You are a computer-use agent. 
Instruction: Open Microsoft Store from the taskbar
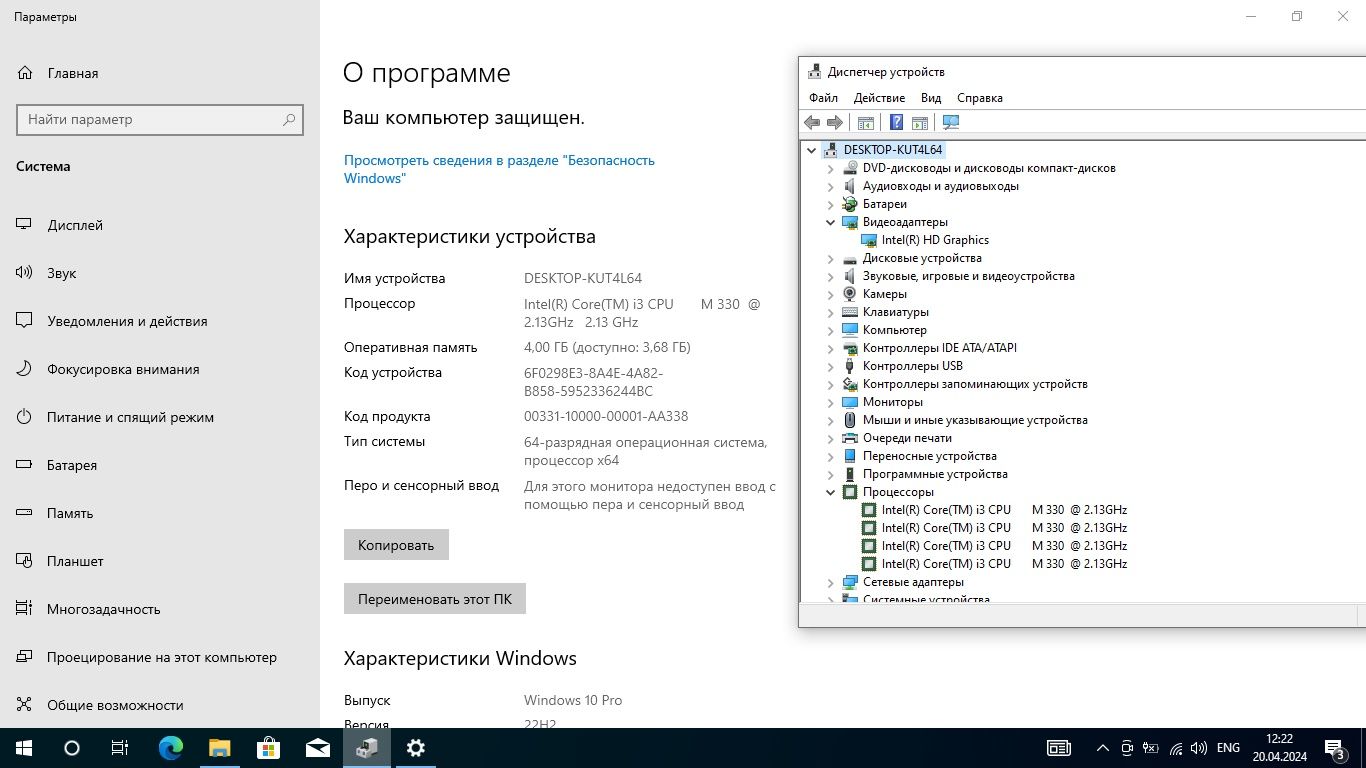(x=268, y=748)
